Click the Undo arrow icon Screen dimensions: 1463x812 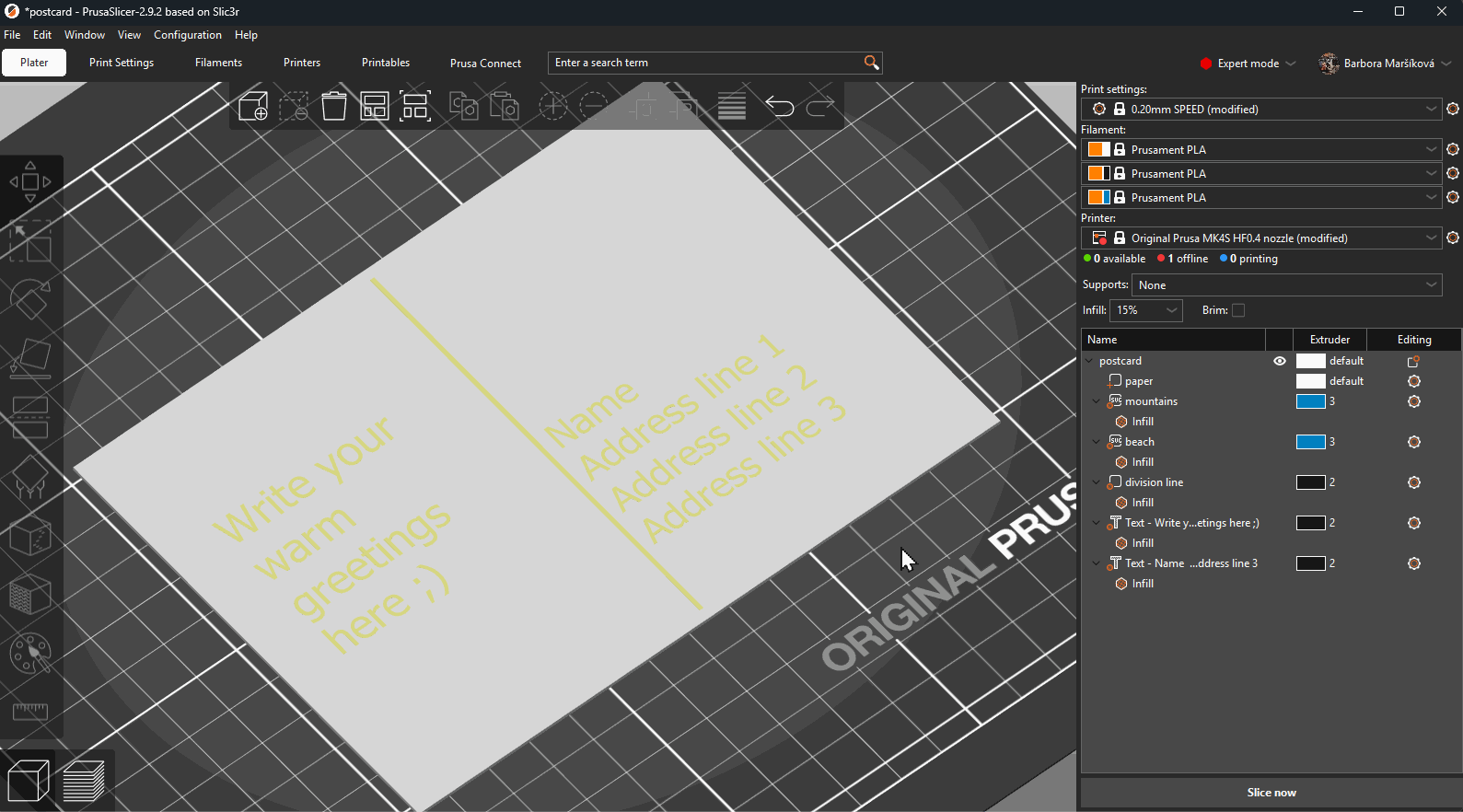coord(779,107)
